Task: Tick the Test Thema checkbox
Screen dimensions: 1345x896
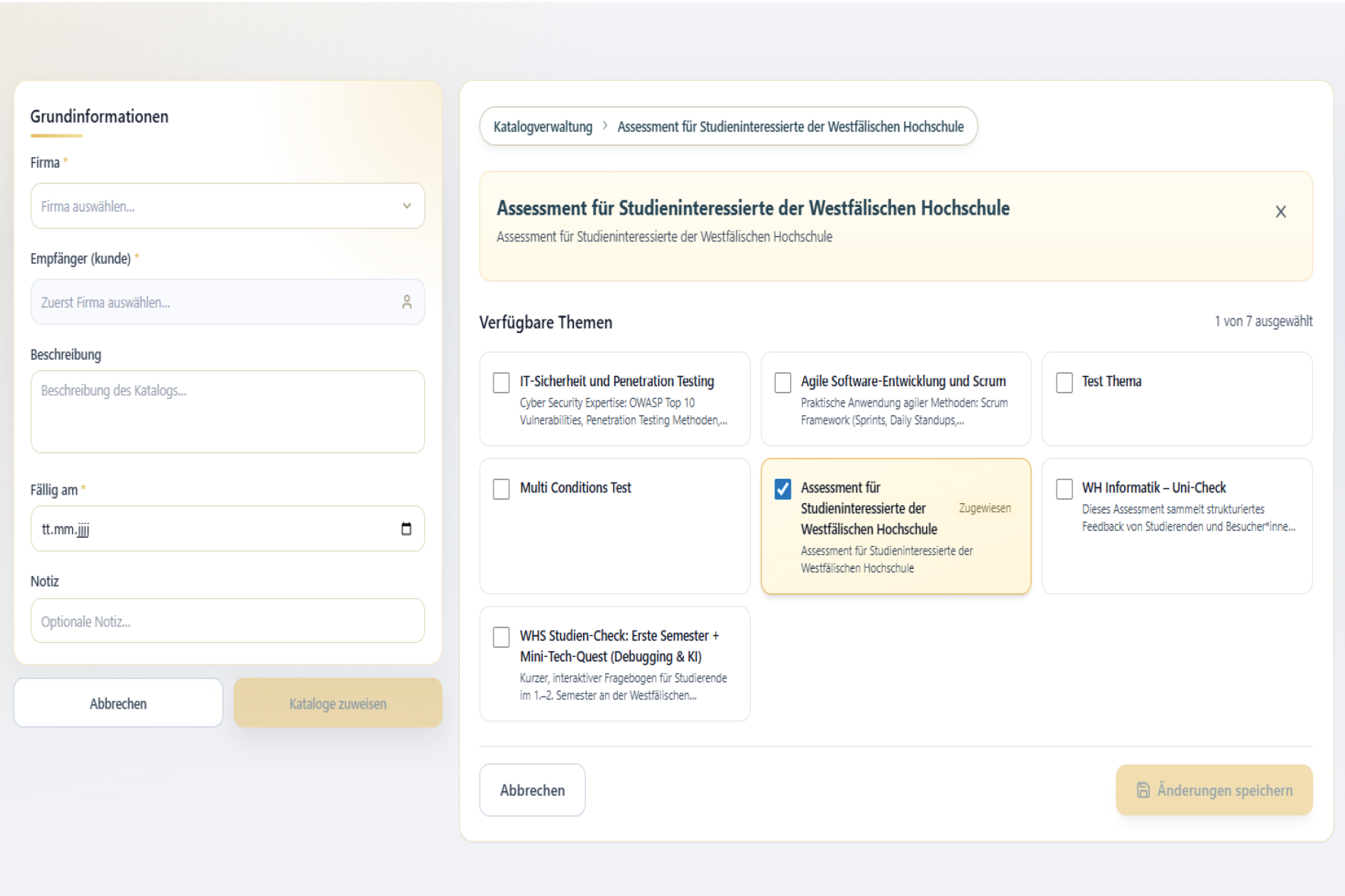Action: [1064, 382]
